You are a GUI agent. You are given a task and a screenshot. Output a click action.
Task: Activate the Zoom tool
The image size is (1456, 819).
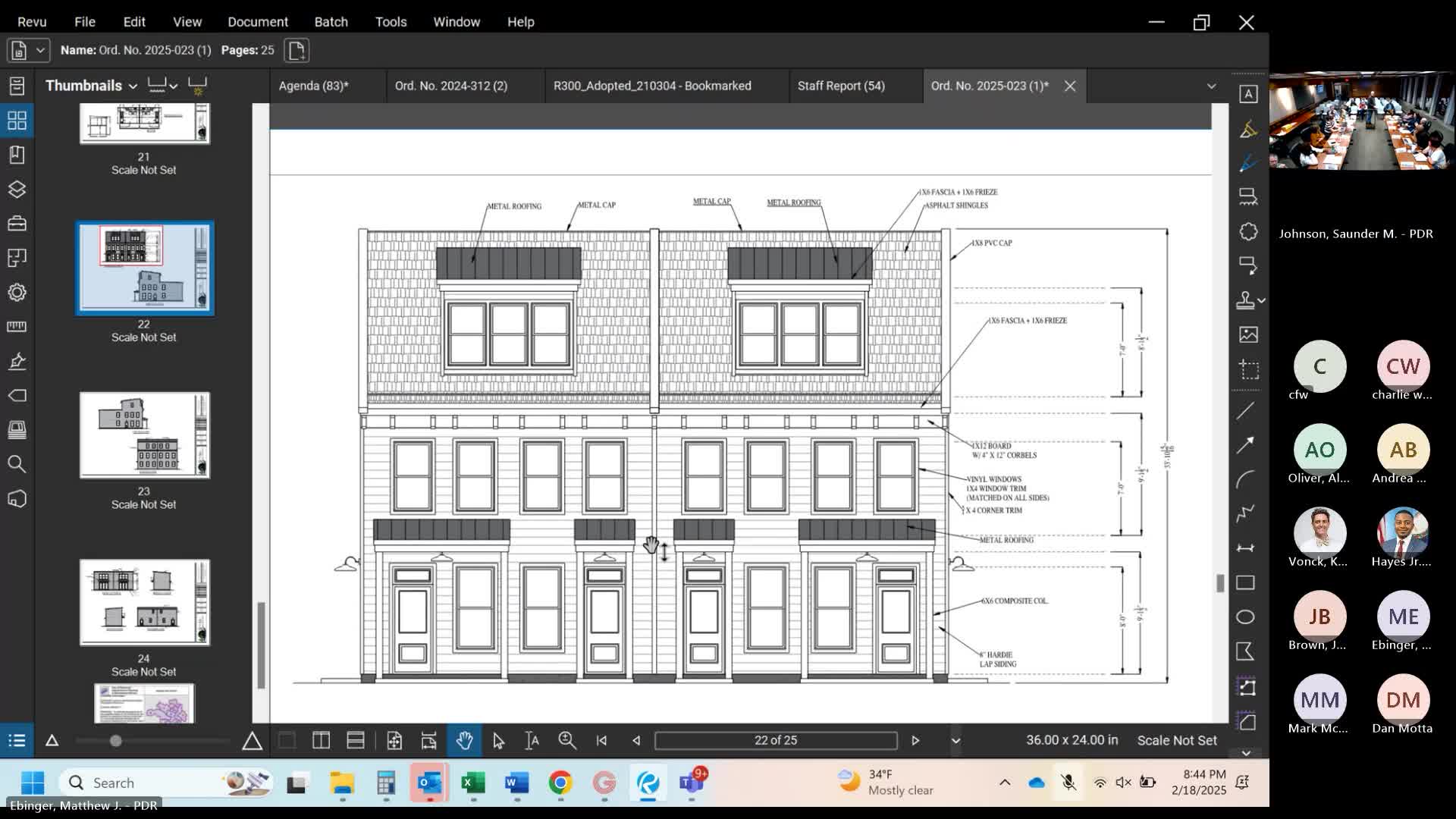[567, 741]
